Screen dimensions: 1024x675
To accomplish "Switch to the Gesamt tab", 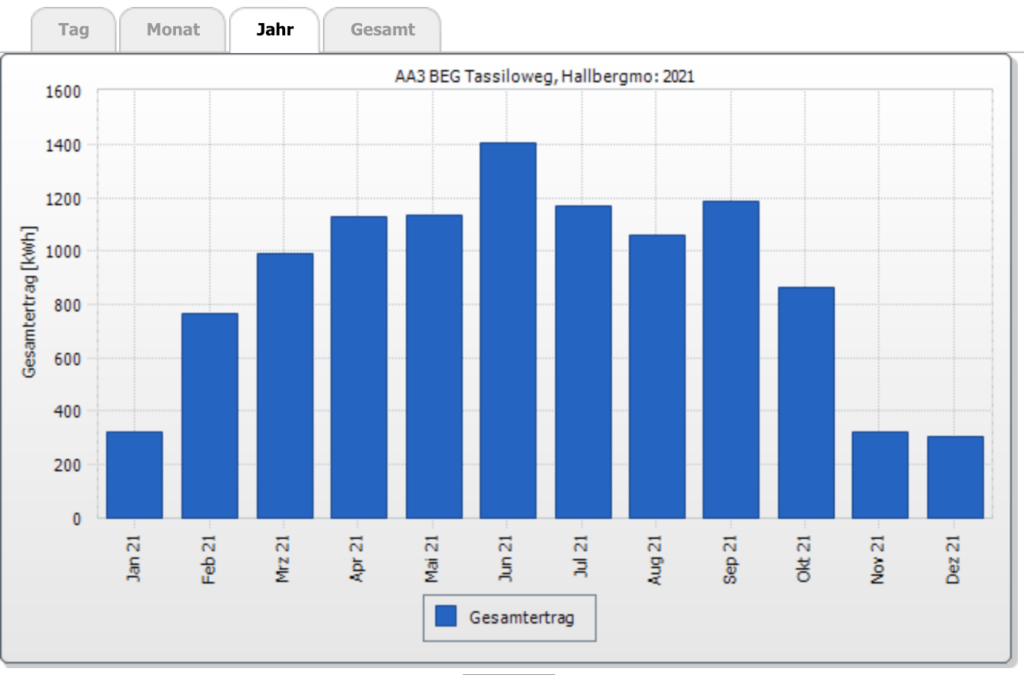I will click(382, 30).
